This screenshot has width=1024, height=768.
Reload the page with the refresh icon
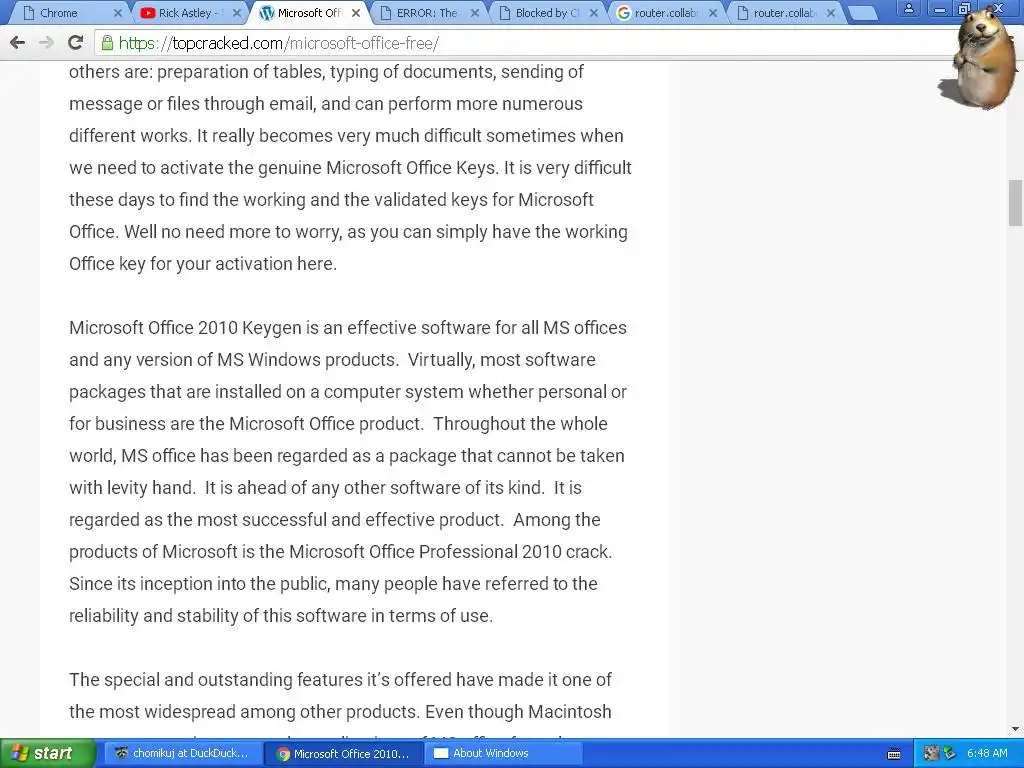click(75, 43)
